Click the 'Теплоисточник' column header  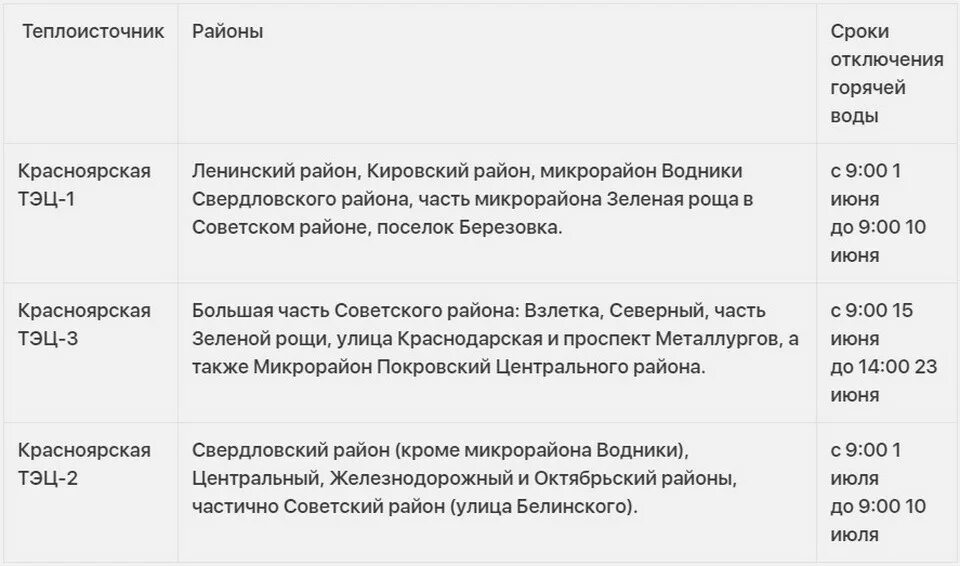pos(93,31)
